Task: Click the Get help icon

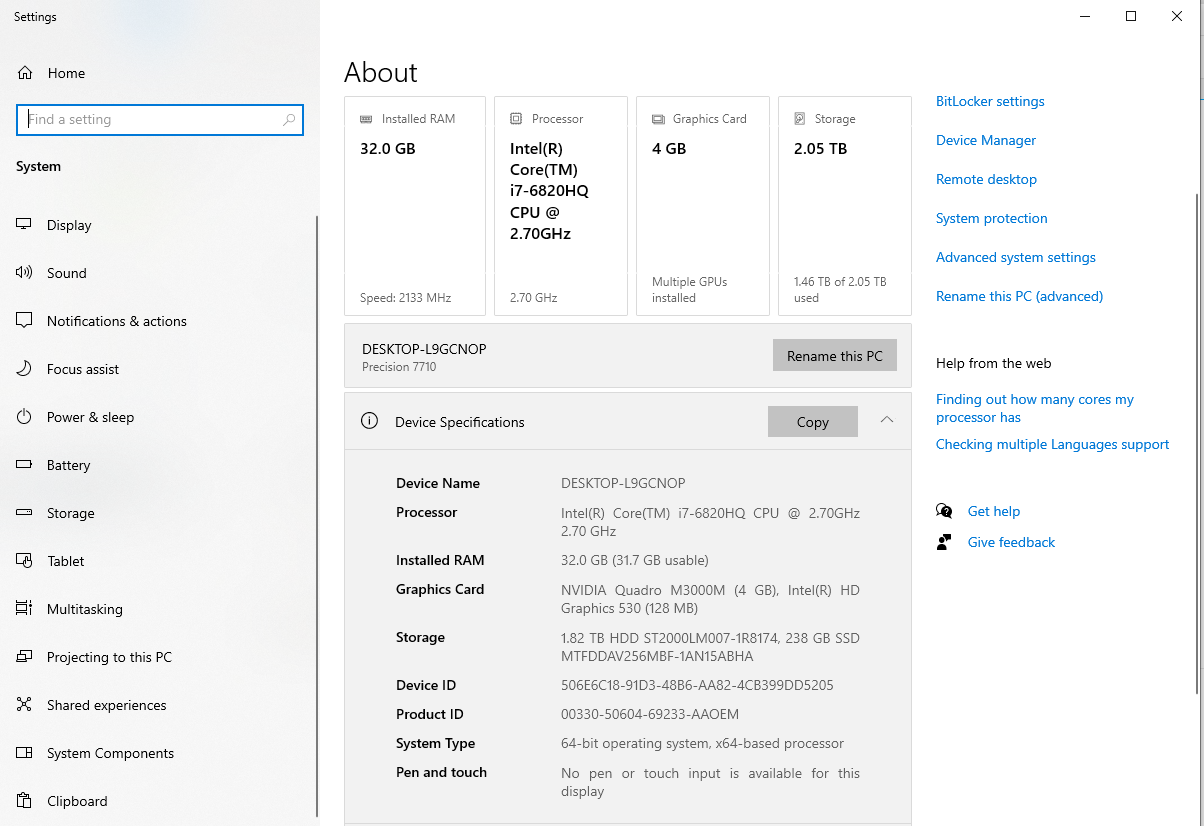Action: 944,511
